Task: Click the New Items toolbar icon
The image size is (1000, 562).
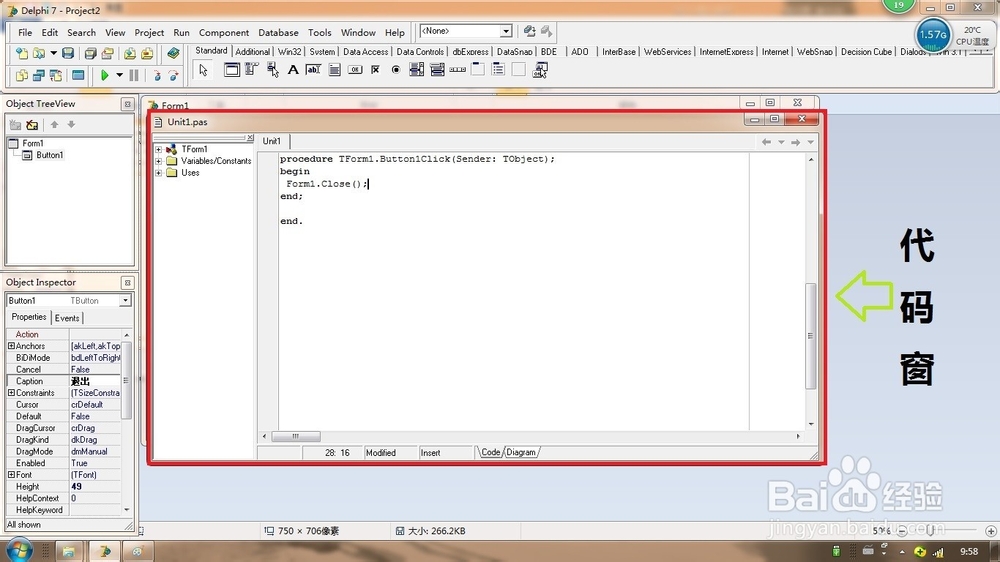Action: pyautogui.click(x=22, y=54)
